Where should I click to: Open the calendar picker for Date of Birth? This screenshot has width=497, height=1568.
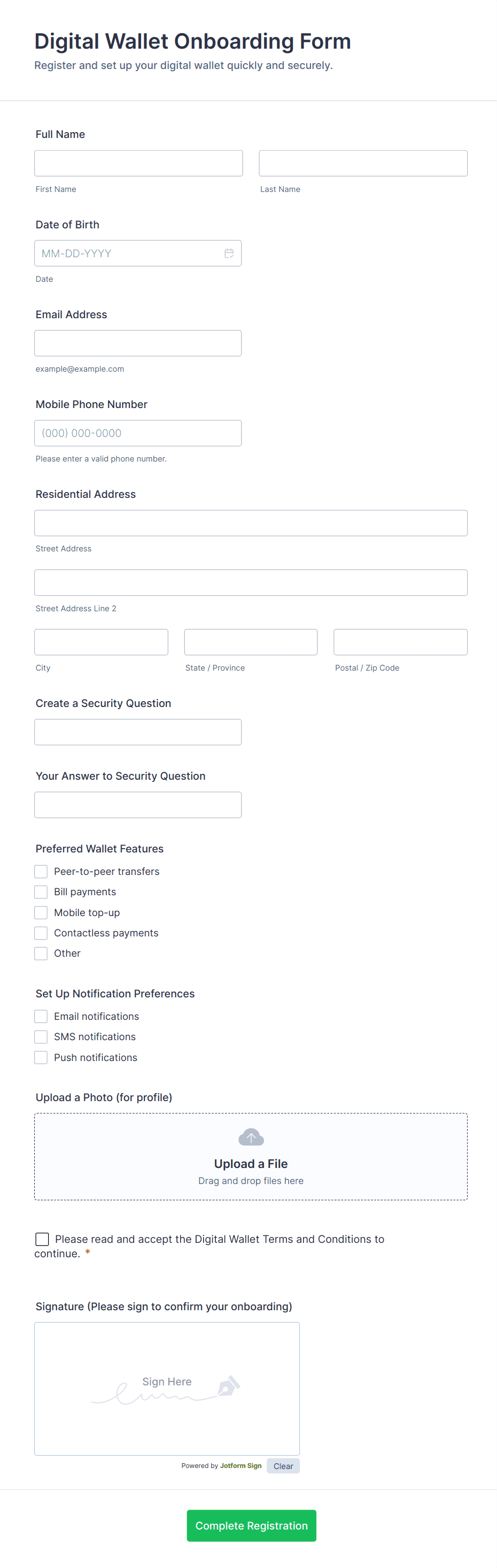(x=229, y=253)
